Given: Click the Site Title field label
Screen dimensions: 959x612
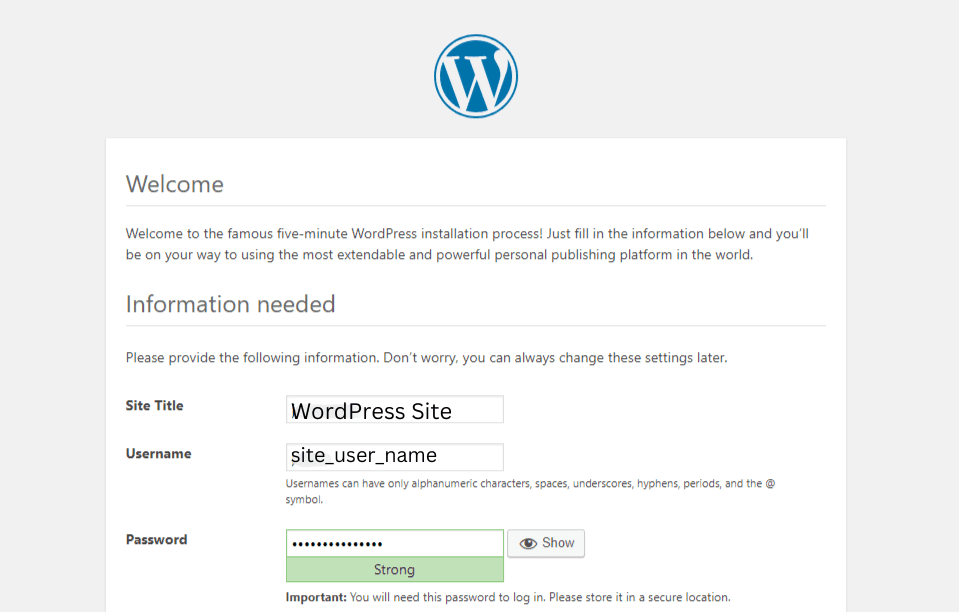Looking at the screenshot, I should click(154, 405).
